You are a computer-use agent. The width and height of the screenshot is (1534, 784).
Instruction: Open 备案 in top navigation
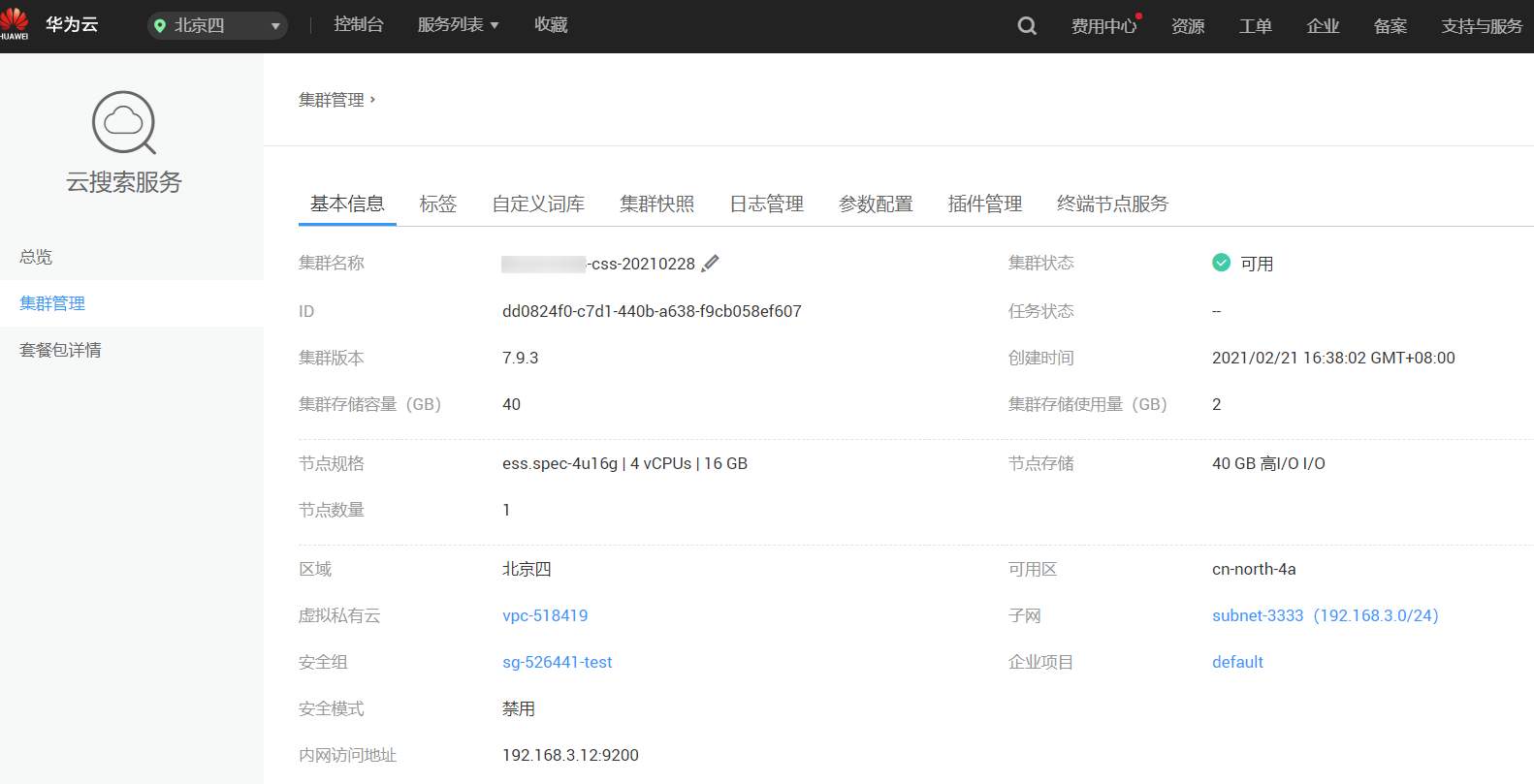pos(1390,26)
